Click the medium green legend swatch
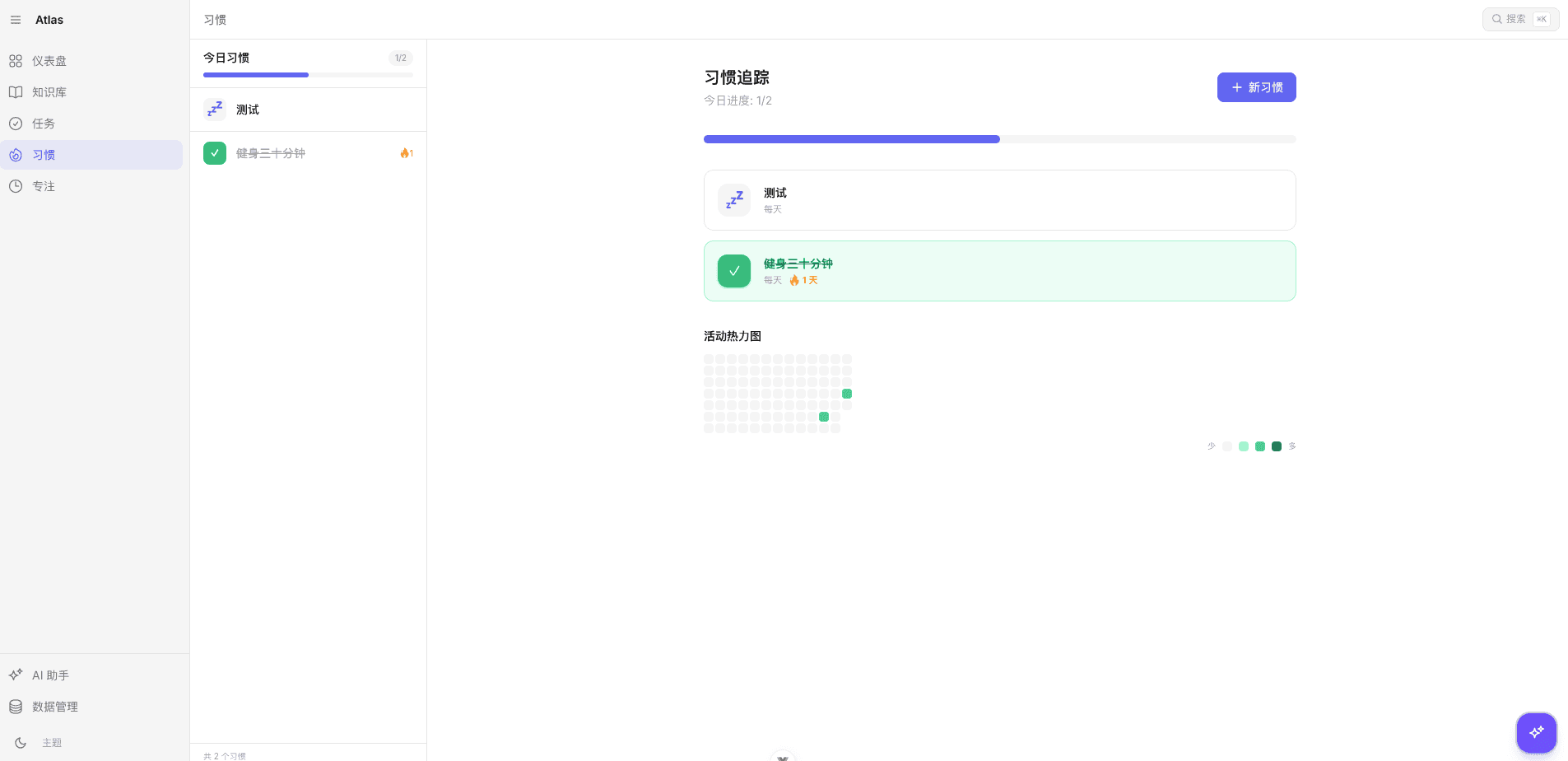Viewport: 1568px width, 761px height. (x=1260, y=446)
